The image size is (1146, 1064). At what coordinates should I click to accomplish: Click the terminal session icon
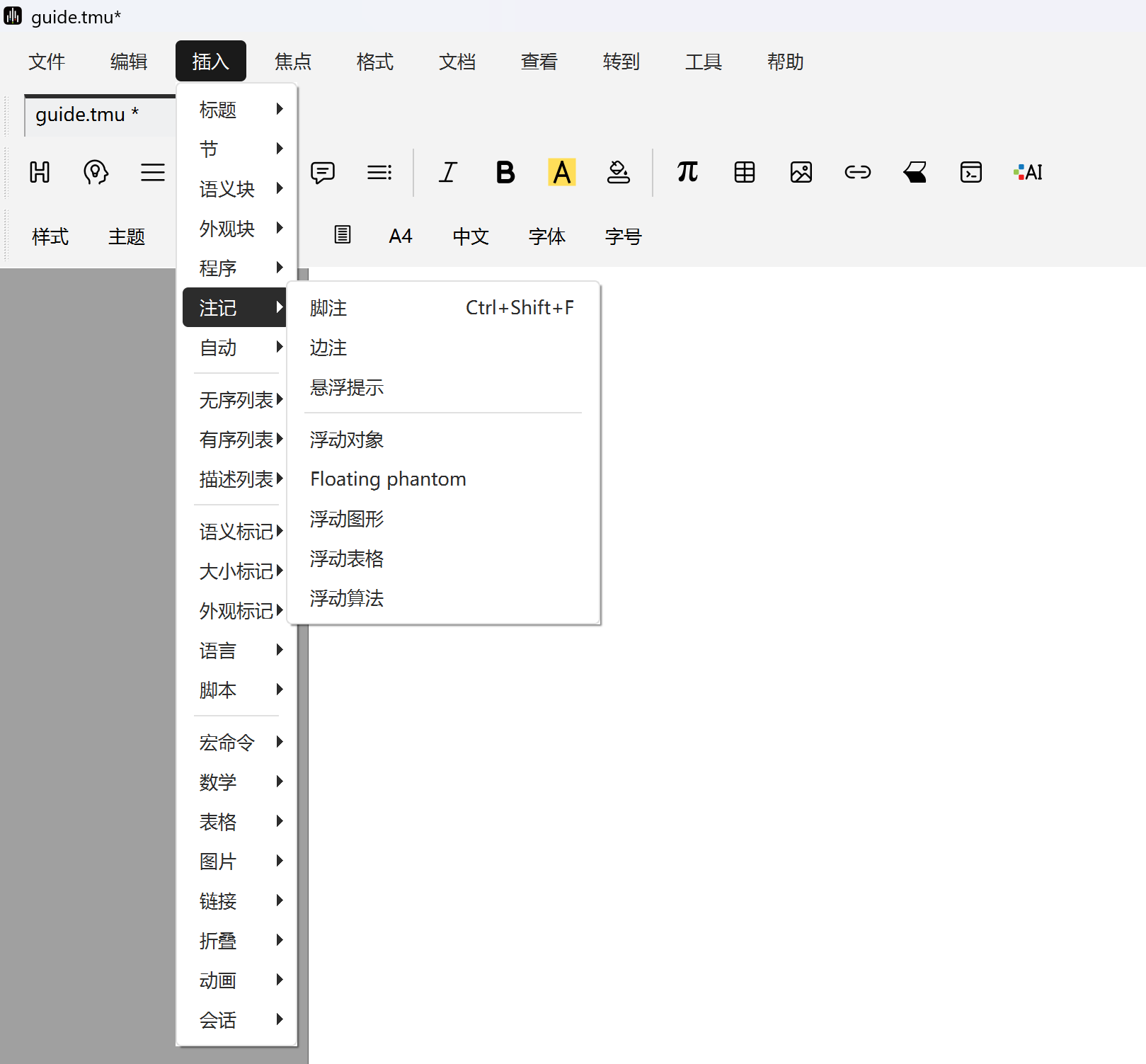[970, 172]
